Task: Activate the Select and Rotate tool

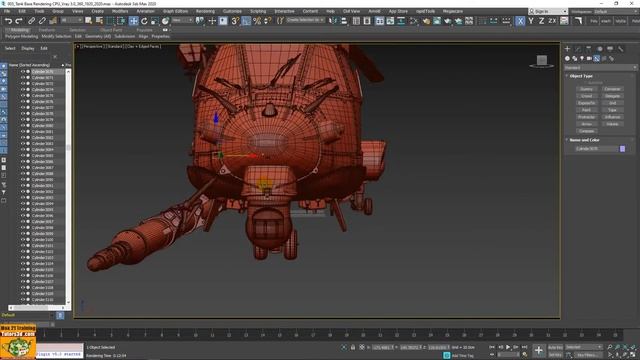Action: (144, 21)
